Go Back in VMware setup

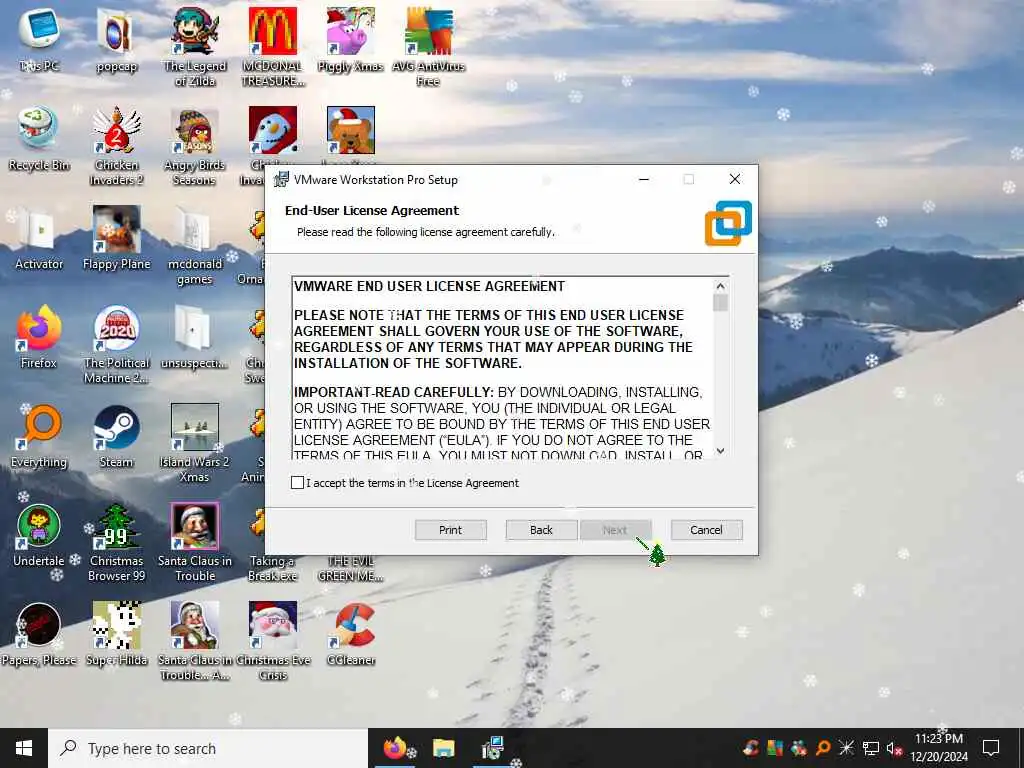pyautogui.click(x=541, y=530)
